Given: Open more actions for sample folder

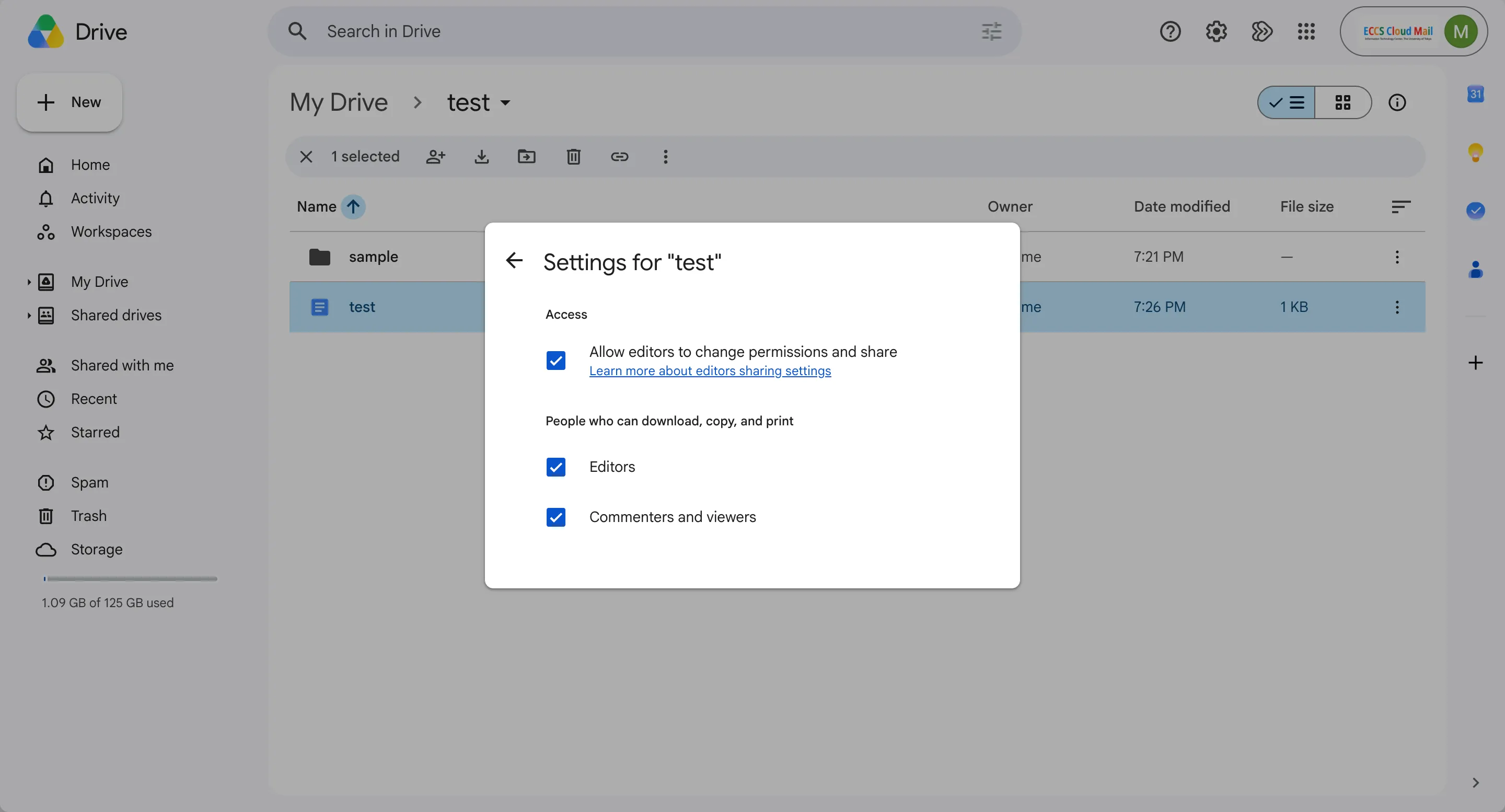Looking at the screenshot, I should click(x=1397, y=257).
